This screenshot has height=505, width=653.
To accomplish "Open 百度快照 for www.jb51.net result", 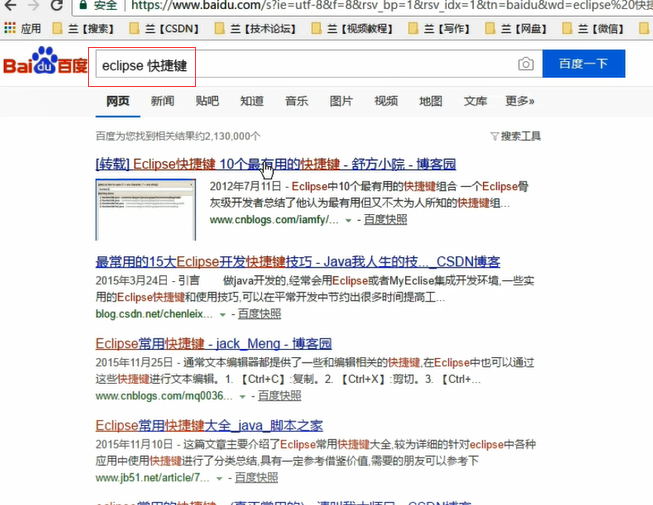I will 256,478.
